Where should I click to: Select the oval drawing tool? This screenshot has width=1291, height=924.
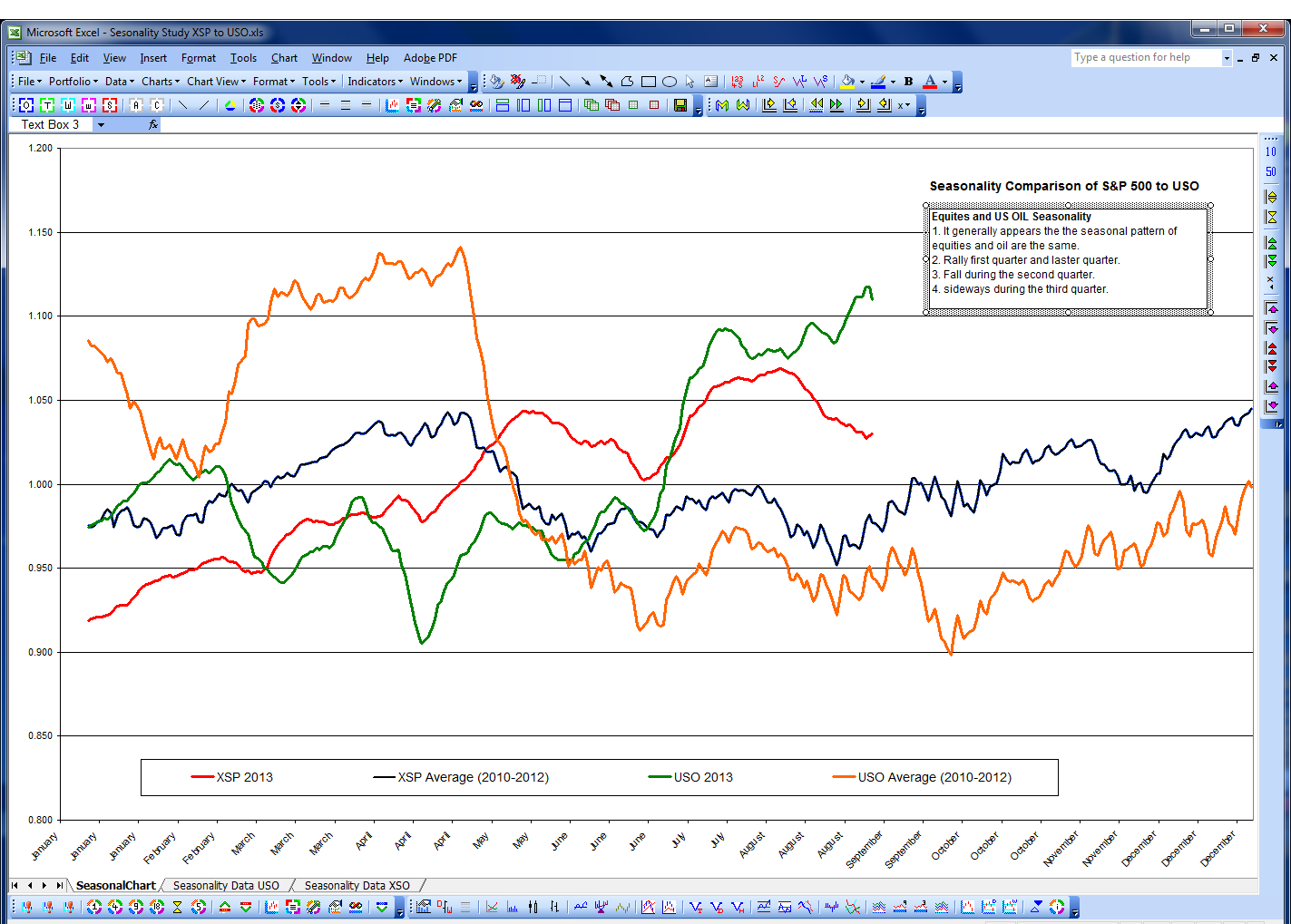(x=669, y=82)
